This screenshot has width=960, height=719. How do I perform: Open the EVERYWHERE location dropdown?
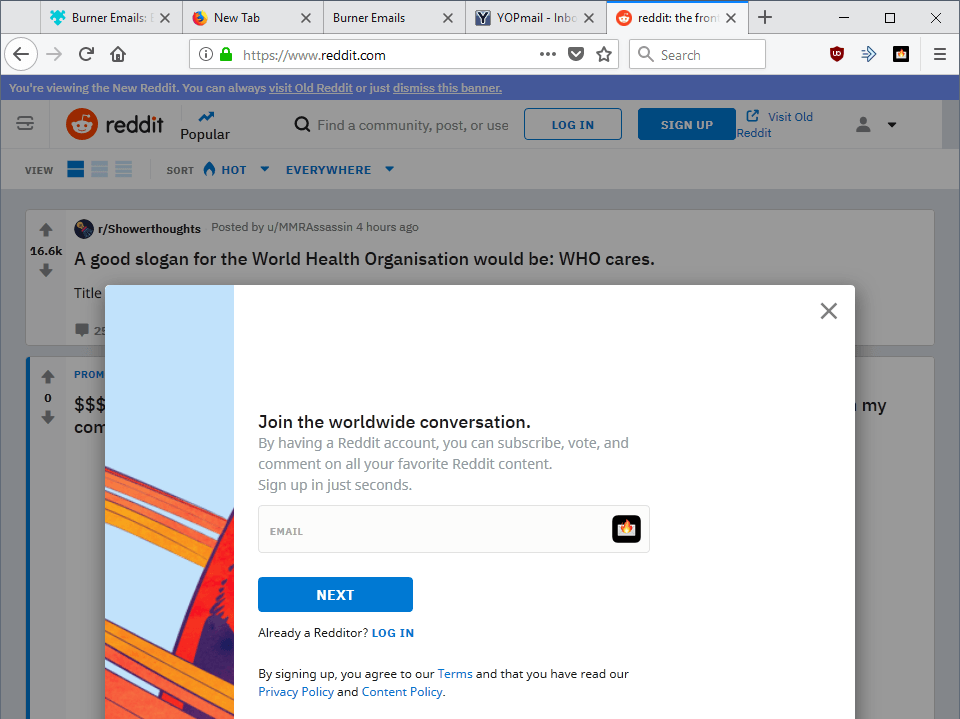tap(339, 170)
